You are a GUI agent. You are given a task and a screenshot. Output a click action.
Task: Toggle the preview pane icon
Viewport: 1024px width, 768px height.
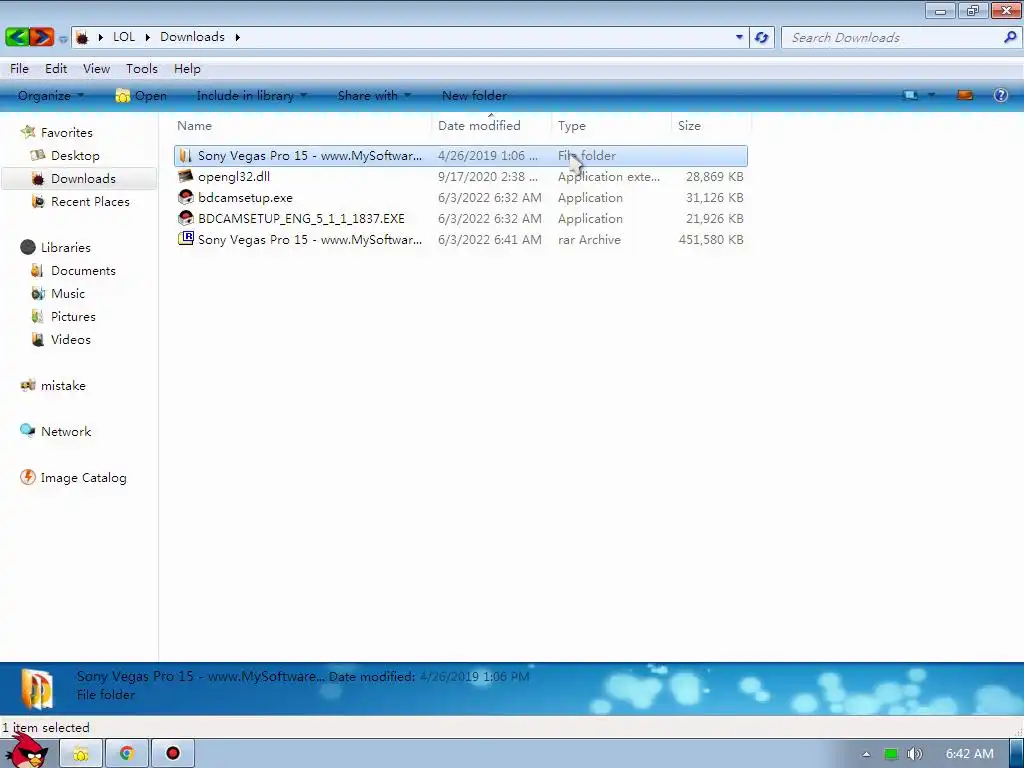[965, 95]
